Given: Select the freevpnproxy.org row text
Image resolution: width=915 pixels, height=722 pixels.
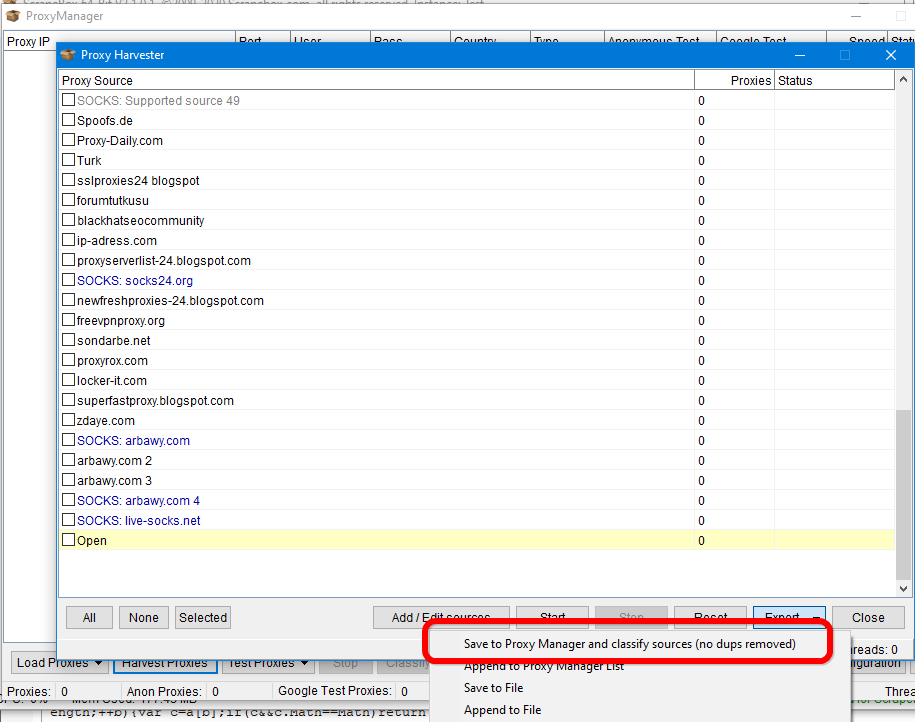Looking at the screenshot, I should pos(121,320).
